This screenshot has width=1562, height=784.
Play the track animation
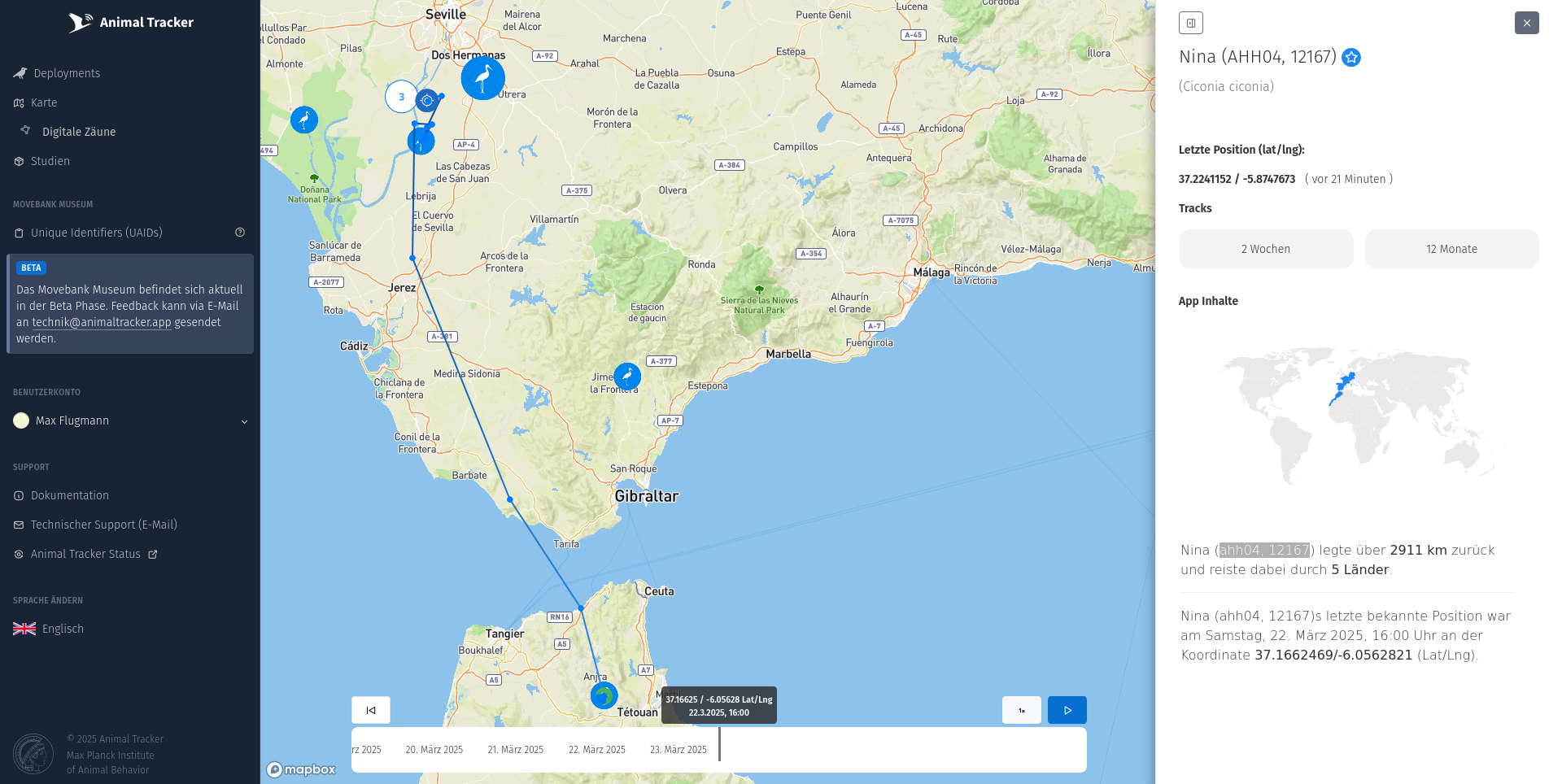tap(1067, 710)
